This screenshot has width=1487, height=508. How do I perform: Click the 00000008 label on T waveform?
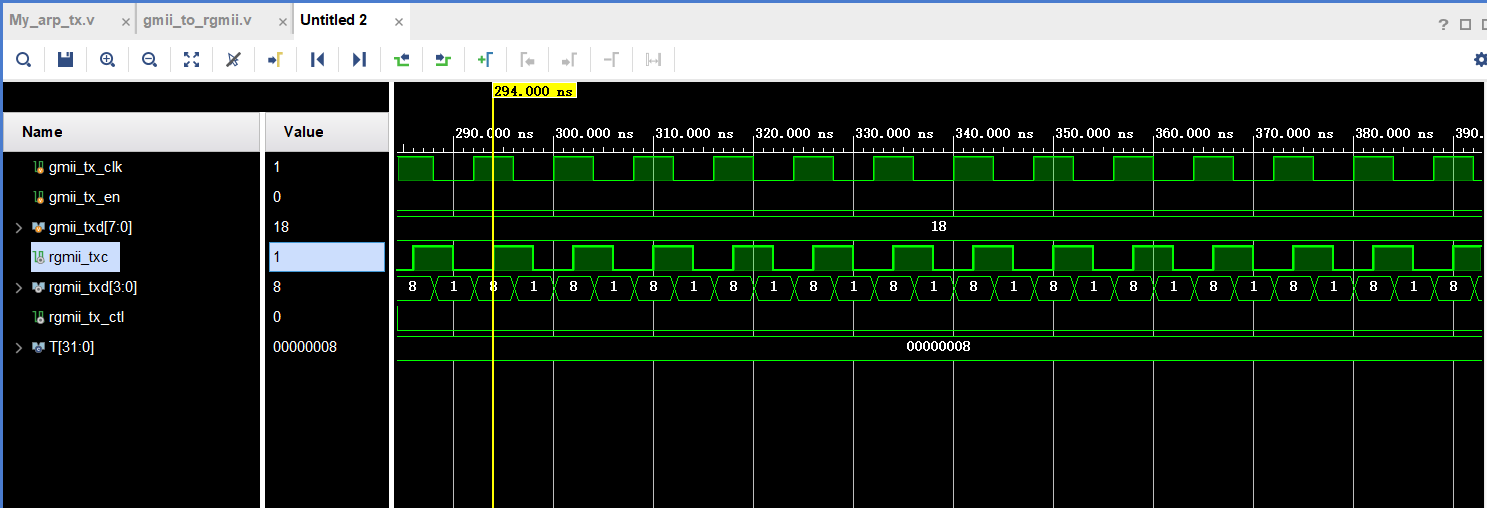click(x=938, y=347)
